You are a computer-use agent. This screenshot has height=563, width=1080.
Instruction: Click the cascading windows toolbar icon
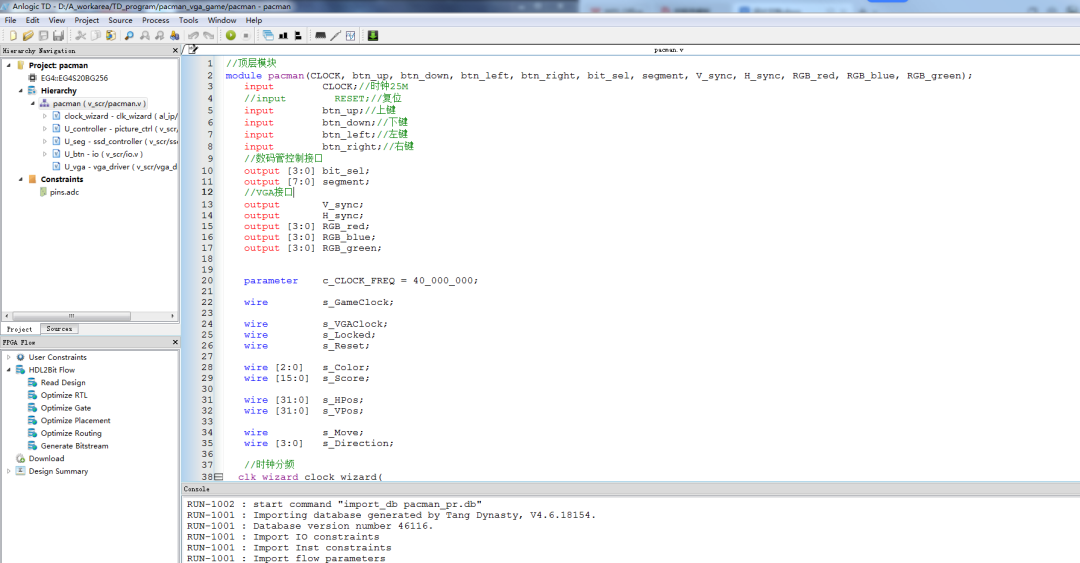pos(268,35)
